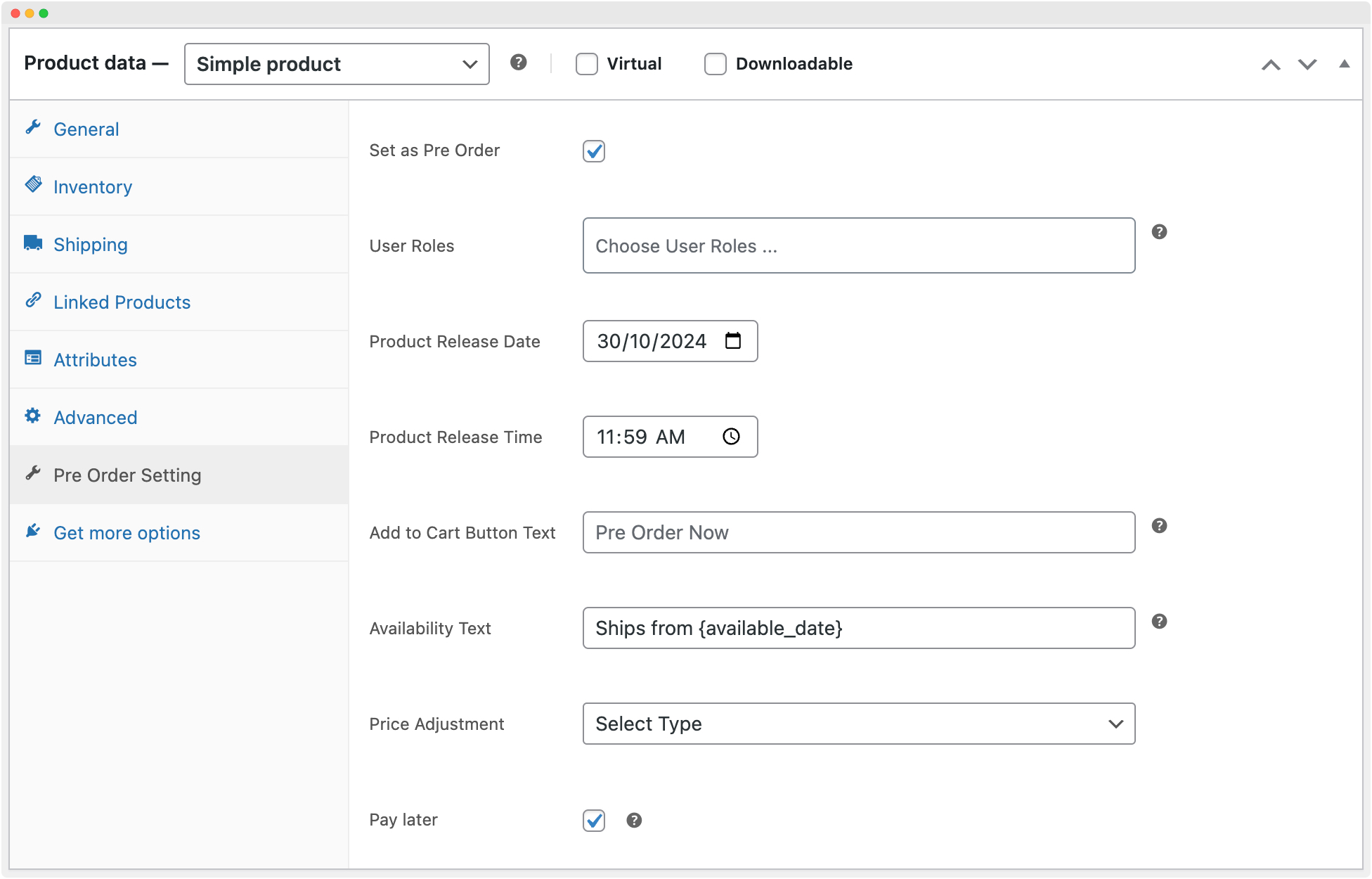Viewport: 1372px width, 879px height.
Task: Open the Simple product type dropdown
Action: click(x=336, y=63)
